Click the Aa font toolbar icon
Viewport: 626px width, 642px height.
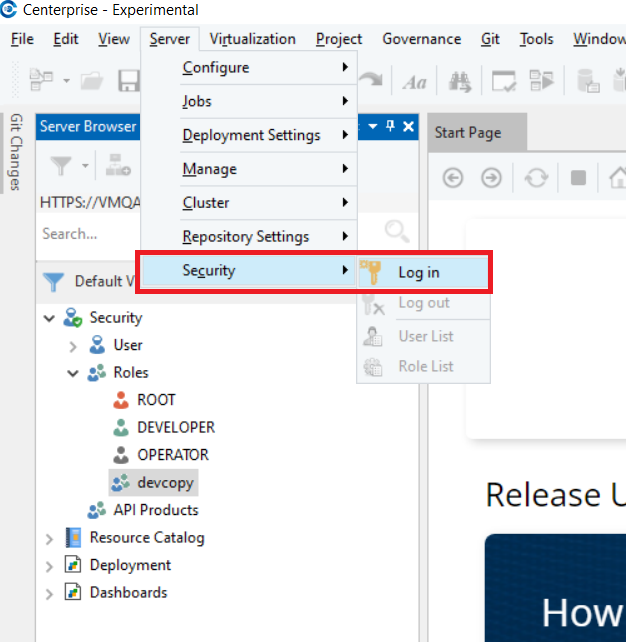(x=414, y=82)
